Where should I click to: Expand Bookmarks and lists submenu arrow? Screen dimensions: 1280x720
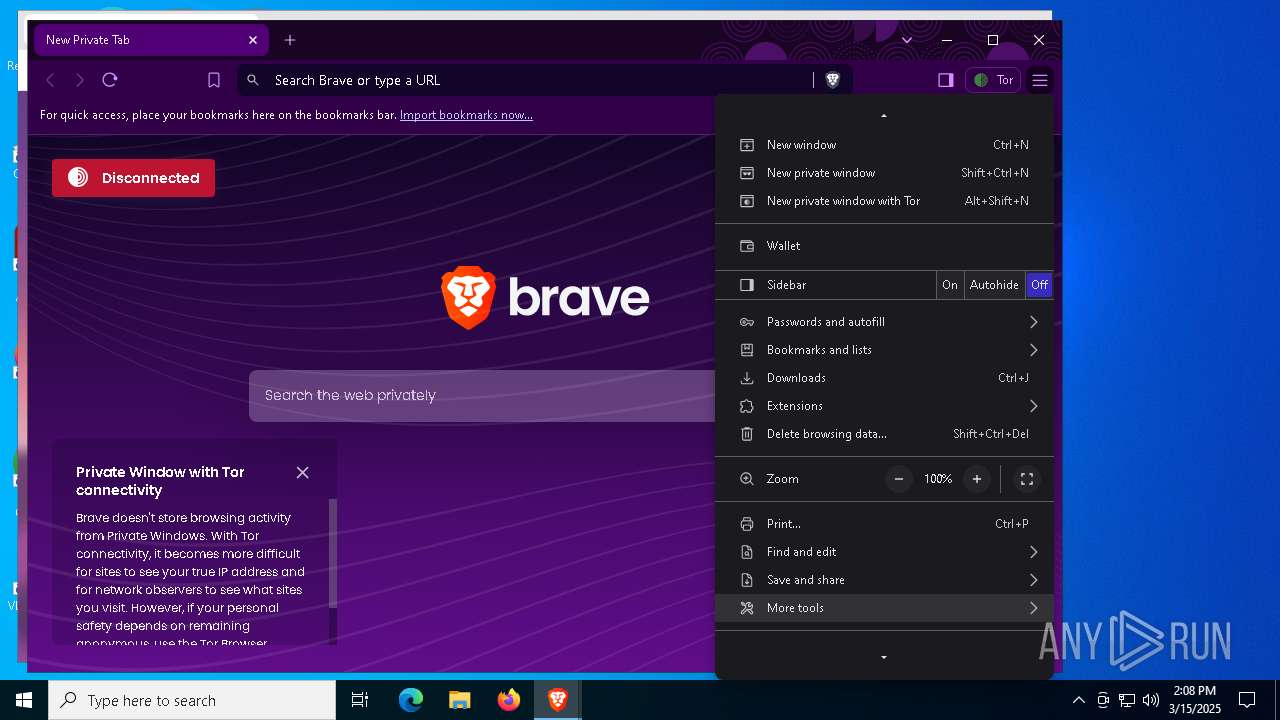click(x=1033, y=350)
